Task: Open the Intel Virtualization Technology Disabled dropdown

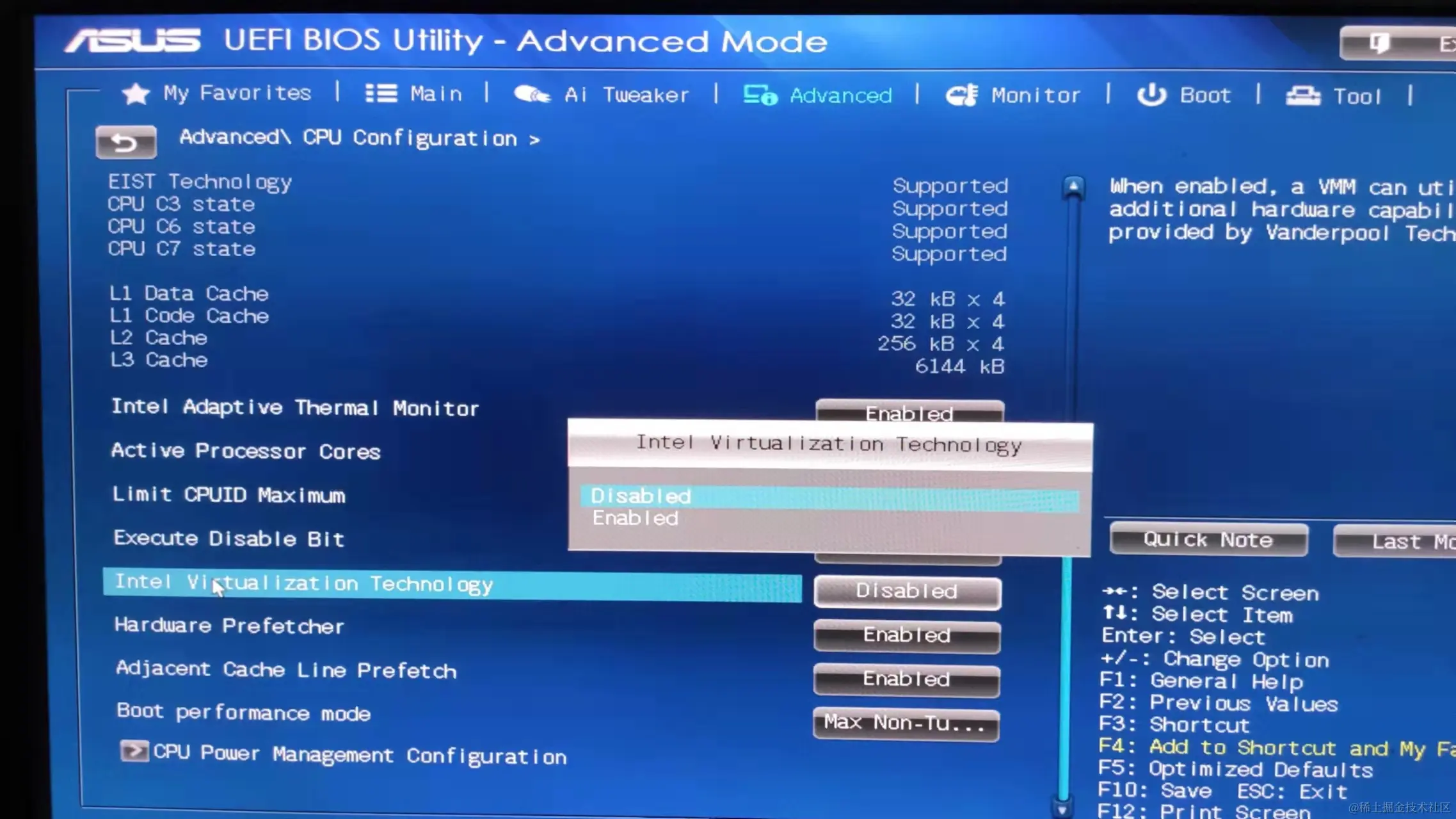Action: pyautogui.click(x=908, y=592)
